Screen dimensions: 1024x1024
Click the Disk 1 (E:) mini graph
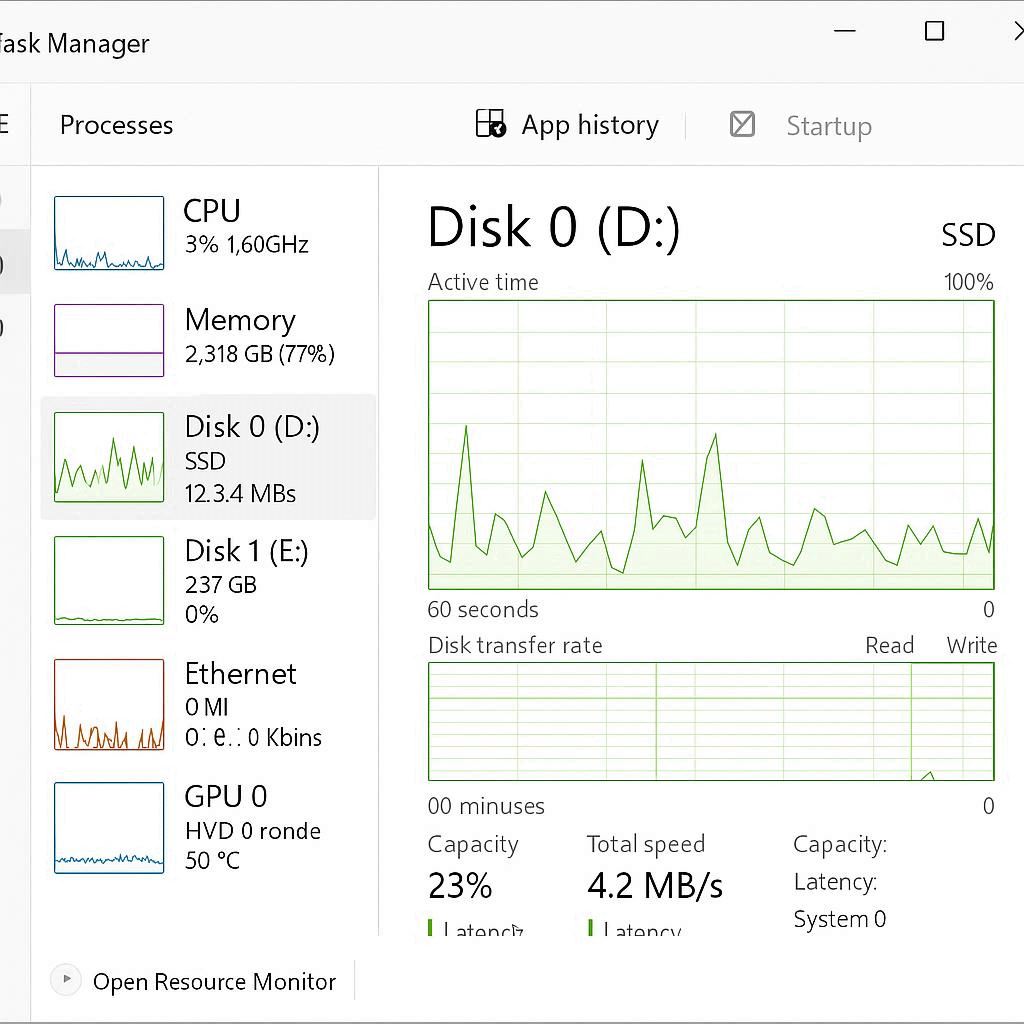point(109,580)
